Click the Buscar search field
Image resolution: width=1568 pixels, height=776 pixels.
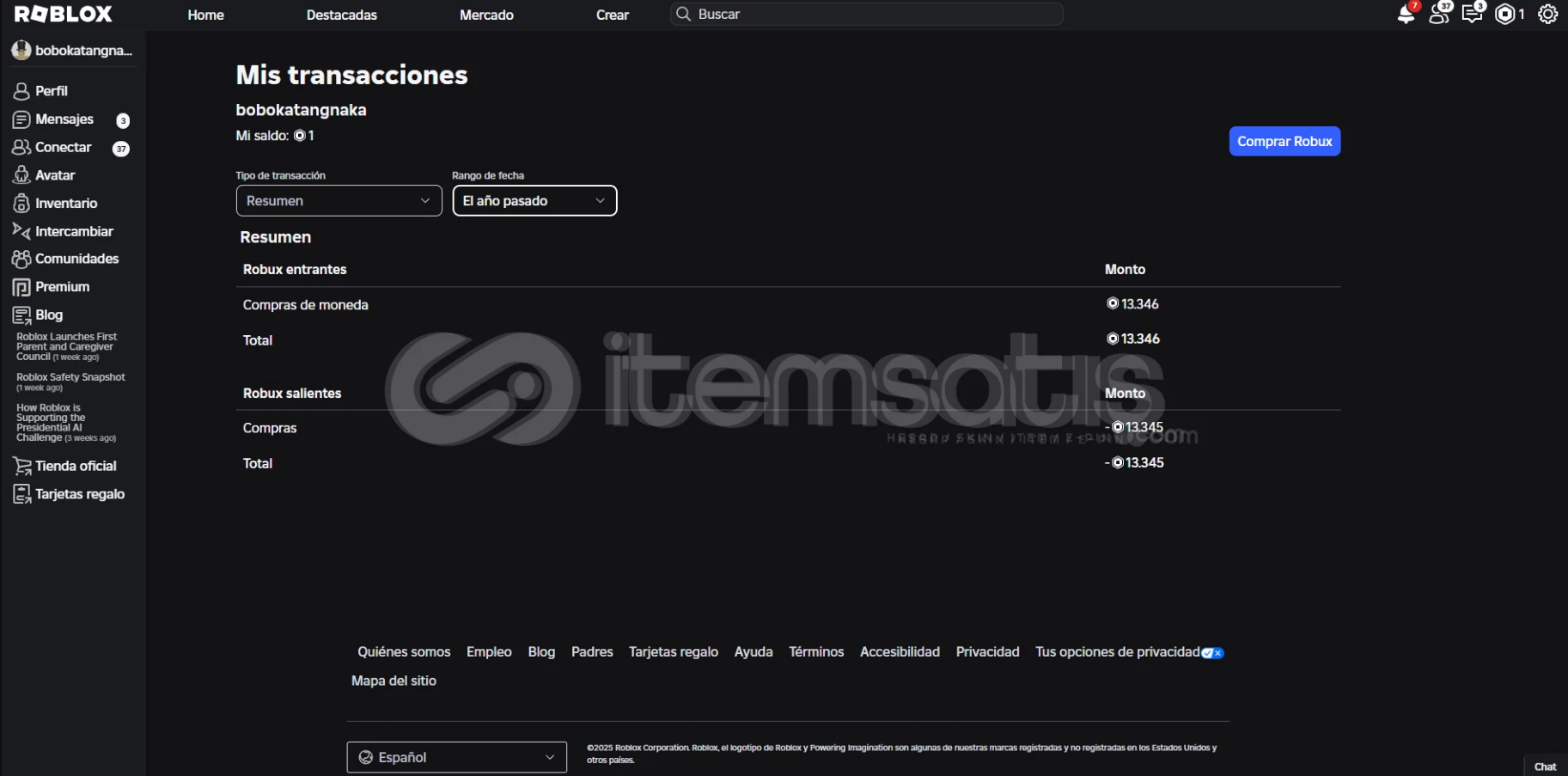(866, 14)
